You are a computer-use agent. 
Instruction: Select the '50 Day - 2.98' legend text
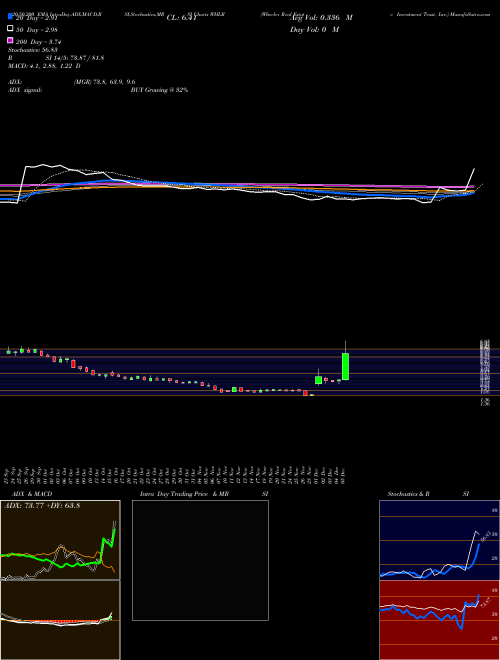36,29
